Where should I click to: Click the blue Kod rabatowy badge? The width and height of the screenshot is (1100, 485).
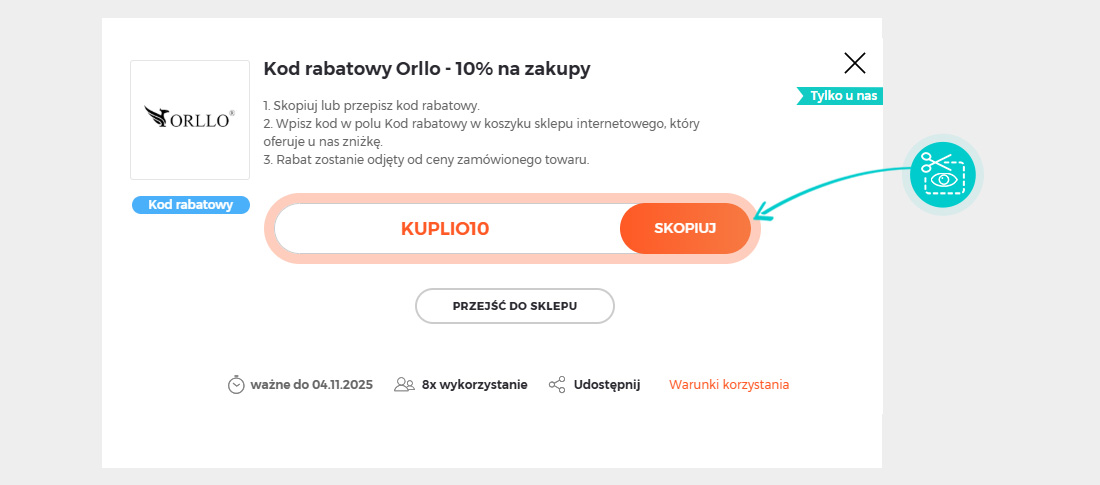pyautogui.click(x=191, y=205)
